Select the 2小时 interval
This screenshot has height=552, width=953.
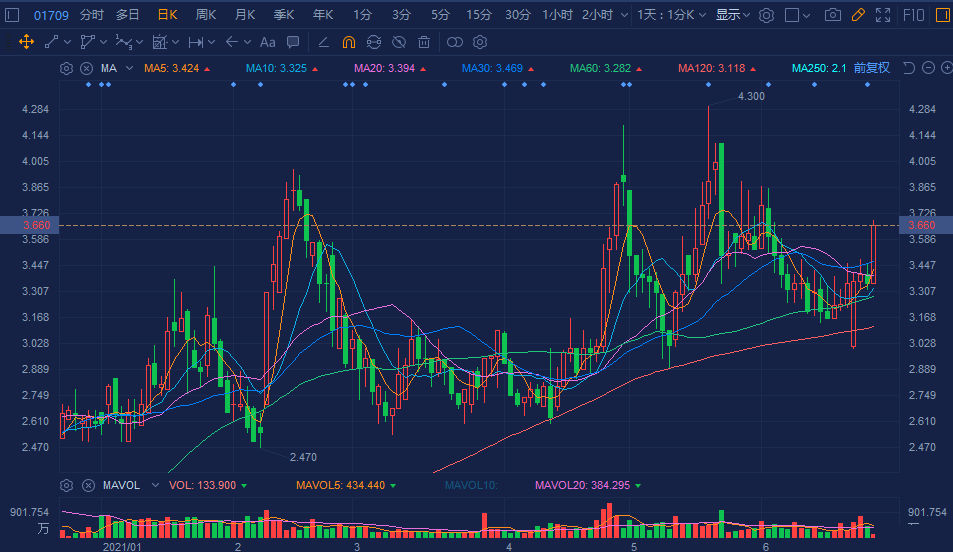click(597, 15)
